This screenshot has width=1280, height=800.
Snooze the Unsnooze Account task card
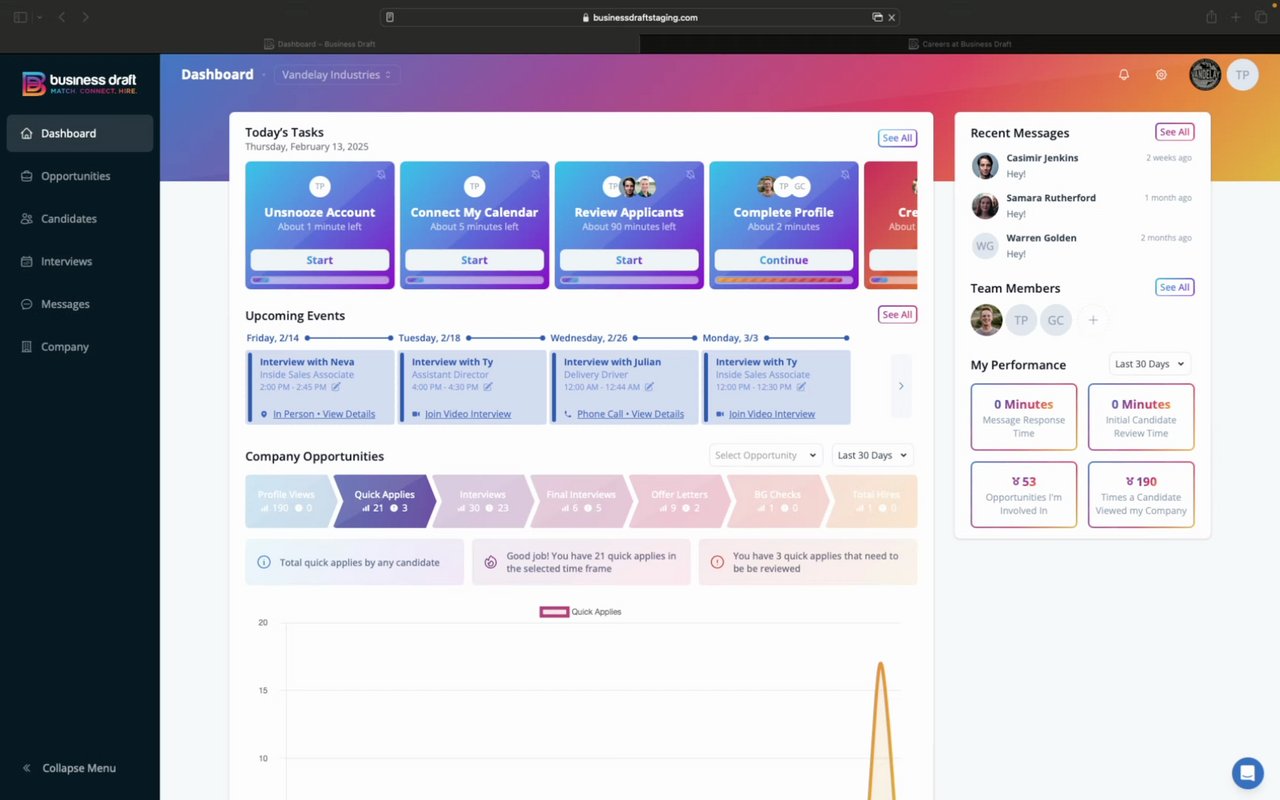tap(381, 174)
